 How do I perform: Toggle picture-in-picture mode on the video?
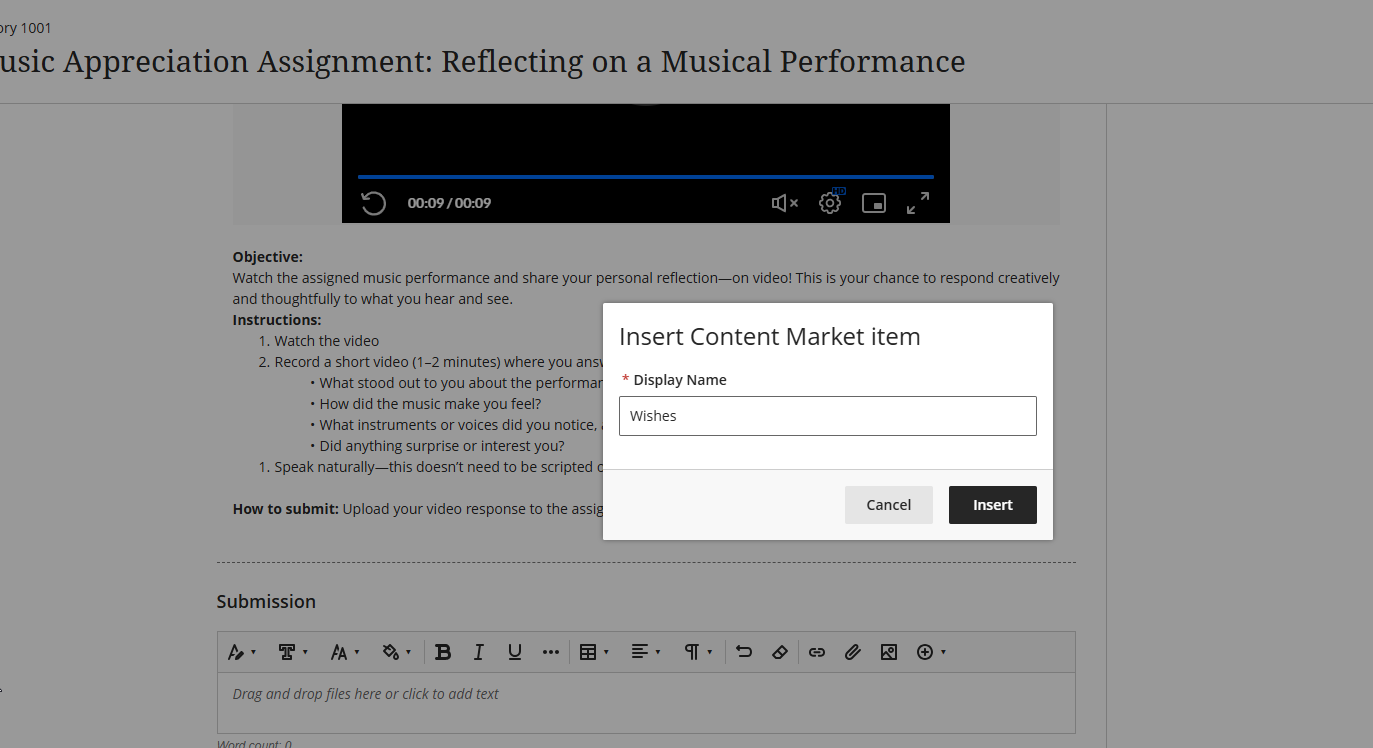(874, 203)
